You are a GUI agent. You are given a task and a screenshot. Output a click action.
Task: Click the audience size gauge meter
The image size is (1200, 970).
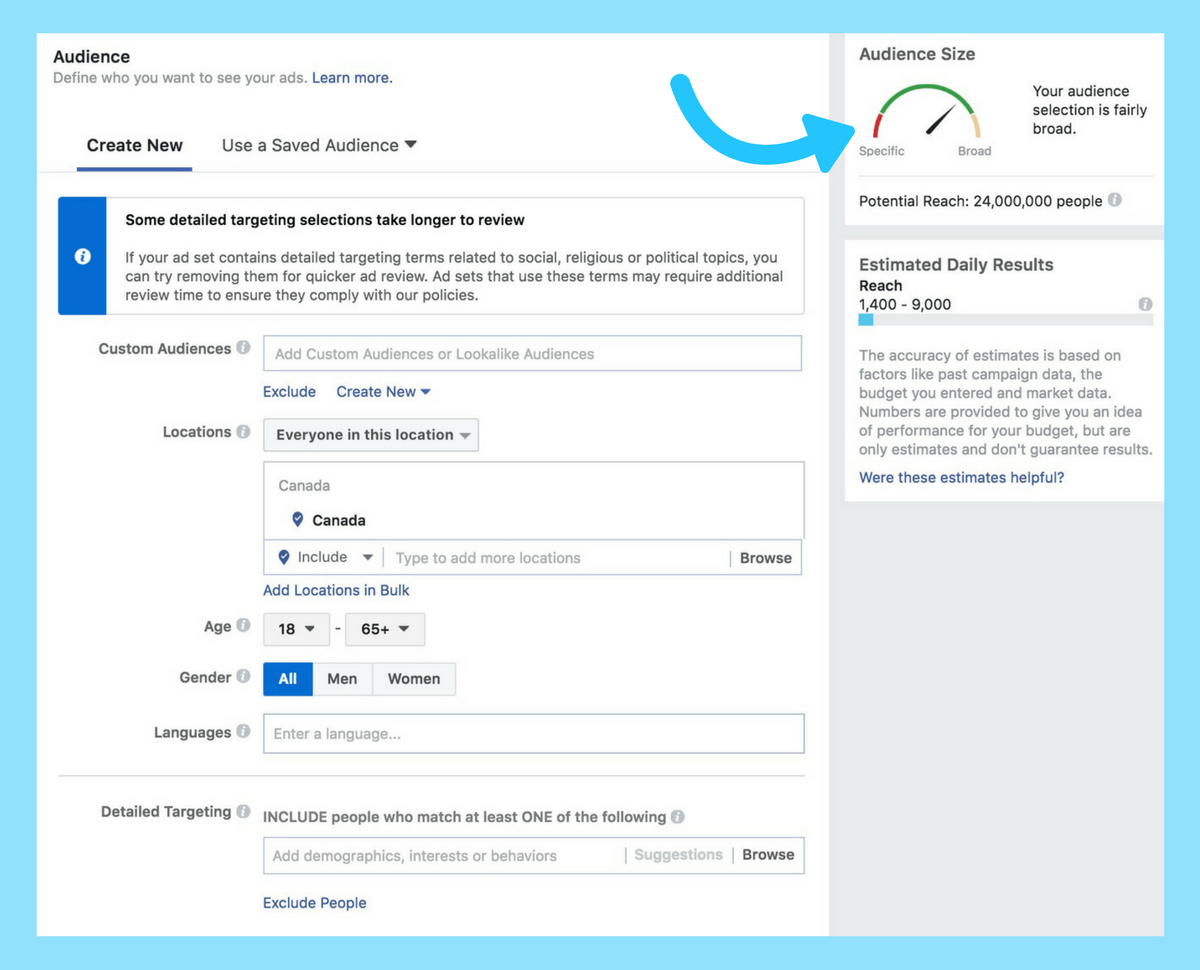click(x=927, y=112)
